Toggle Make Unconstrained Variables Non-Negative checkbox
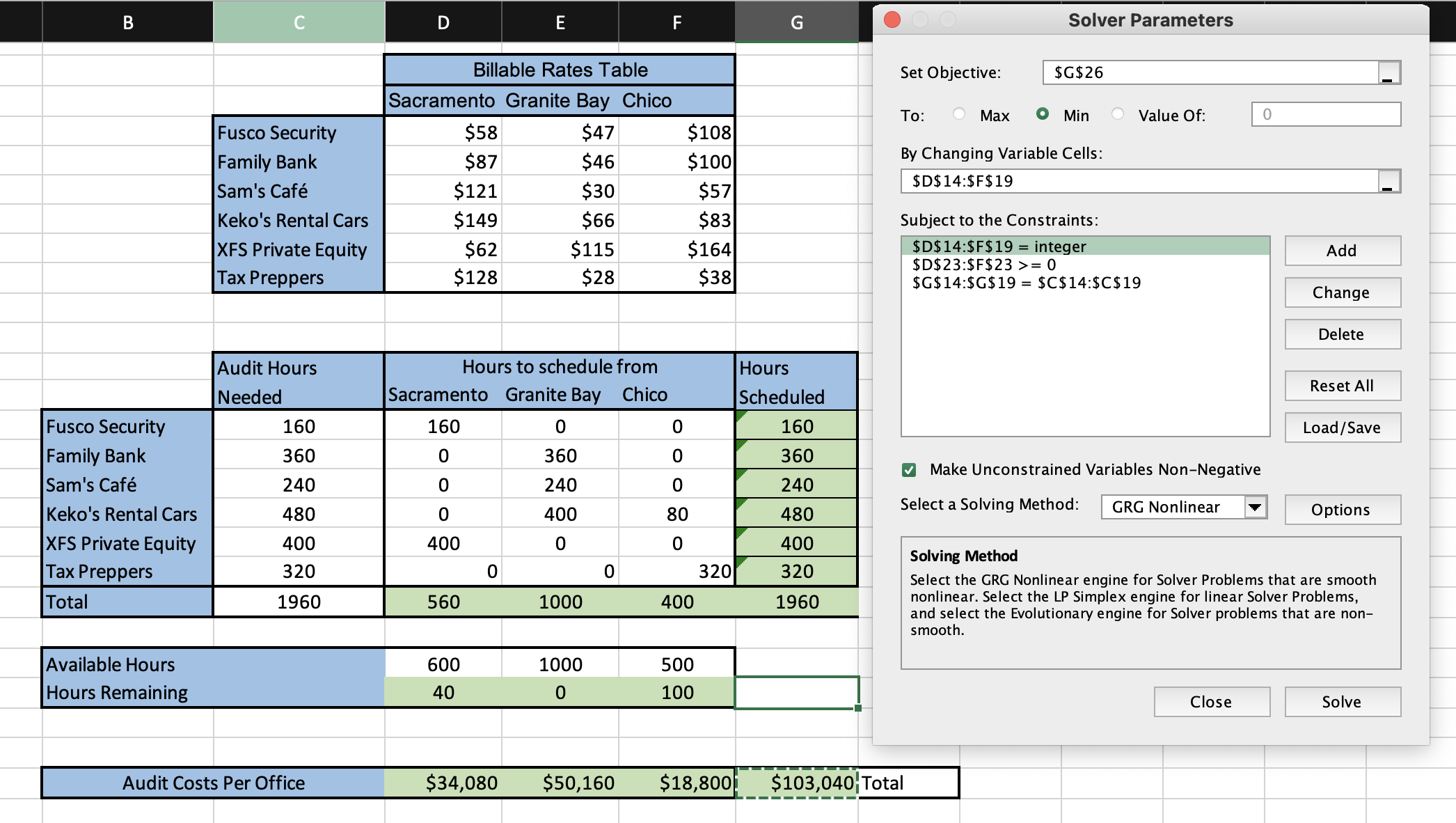The height and width of the screenshot is (823, 1456). pos(909,470)
